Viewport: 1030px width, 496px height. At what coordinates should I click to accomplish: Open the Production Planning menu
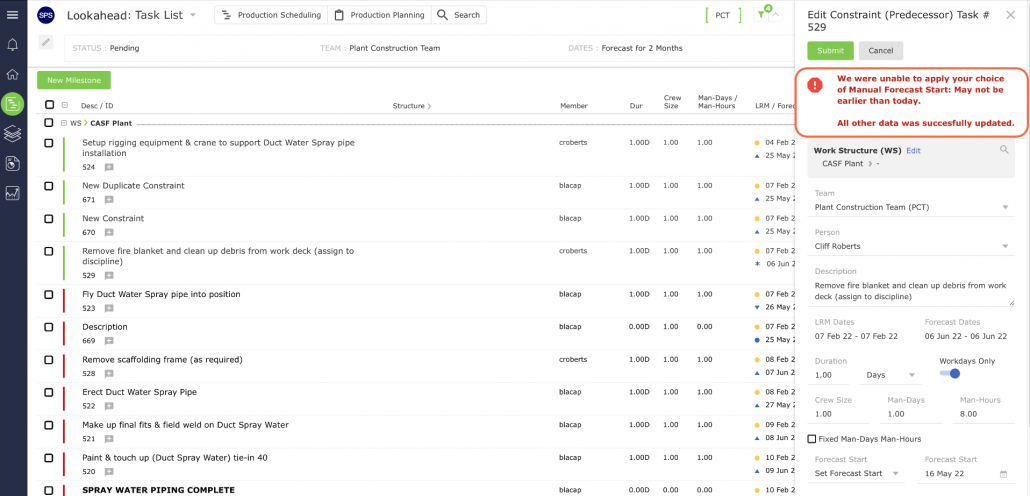[x=379, y=15]
